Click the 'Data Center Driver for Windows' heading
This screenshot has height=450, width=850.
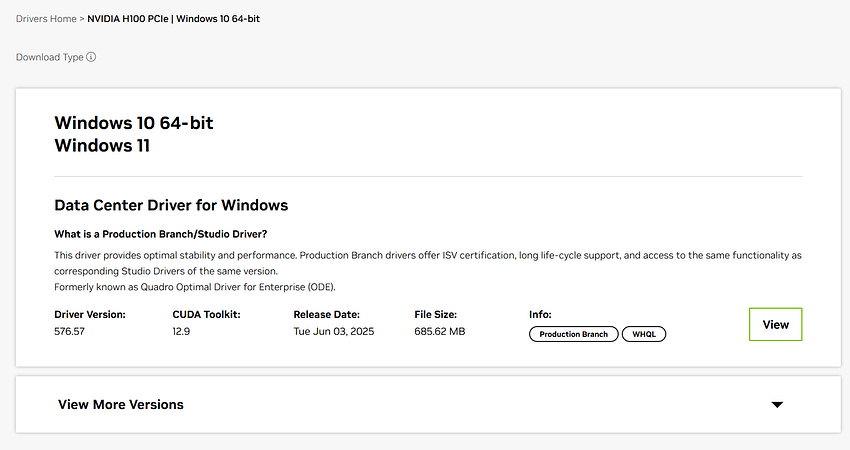tap(171, 205)
